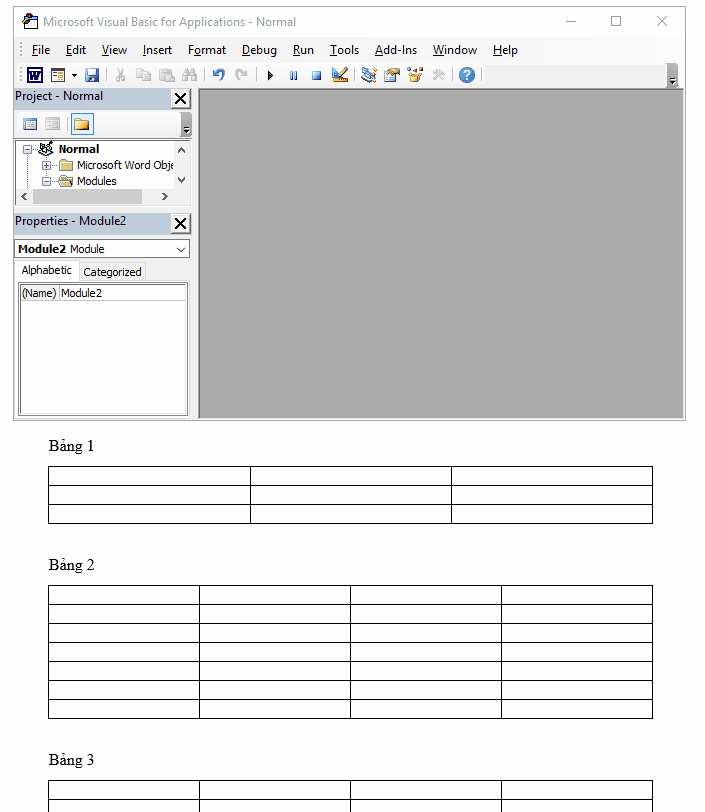Select the Normal project tree item
This screenshot has height=812, width=705.
[79, 149]
